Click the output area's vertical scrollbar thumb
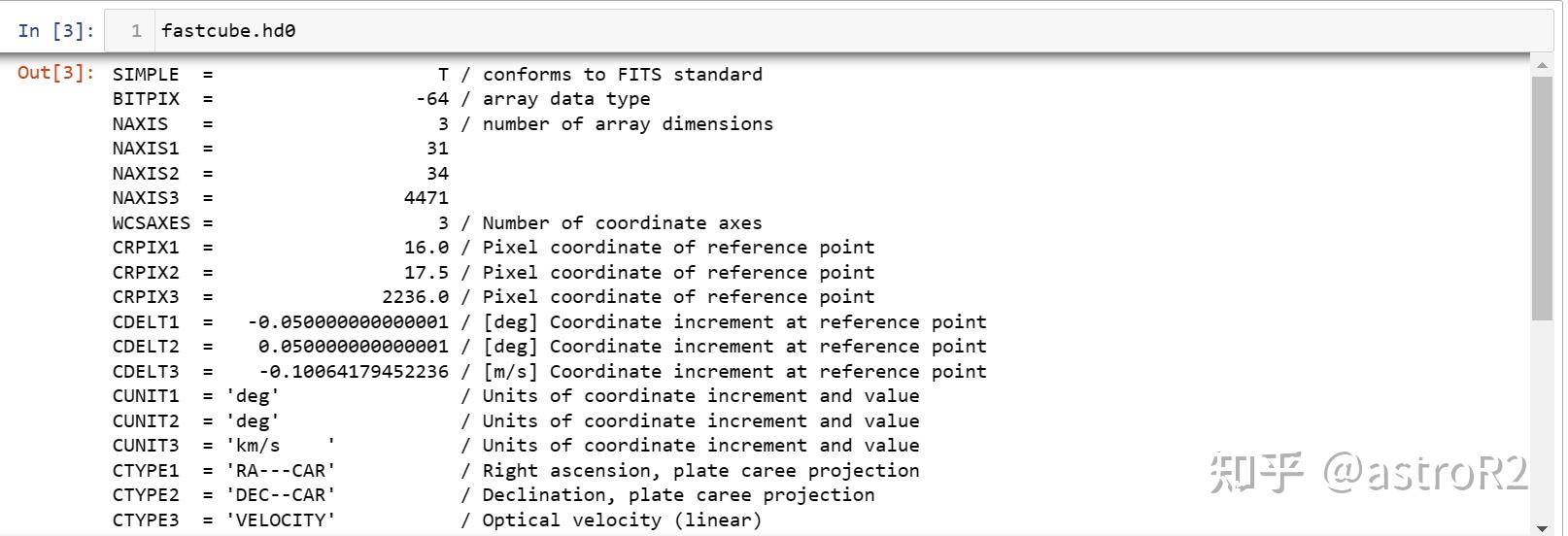The image size is (1568, 536). [1542, 194]
